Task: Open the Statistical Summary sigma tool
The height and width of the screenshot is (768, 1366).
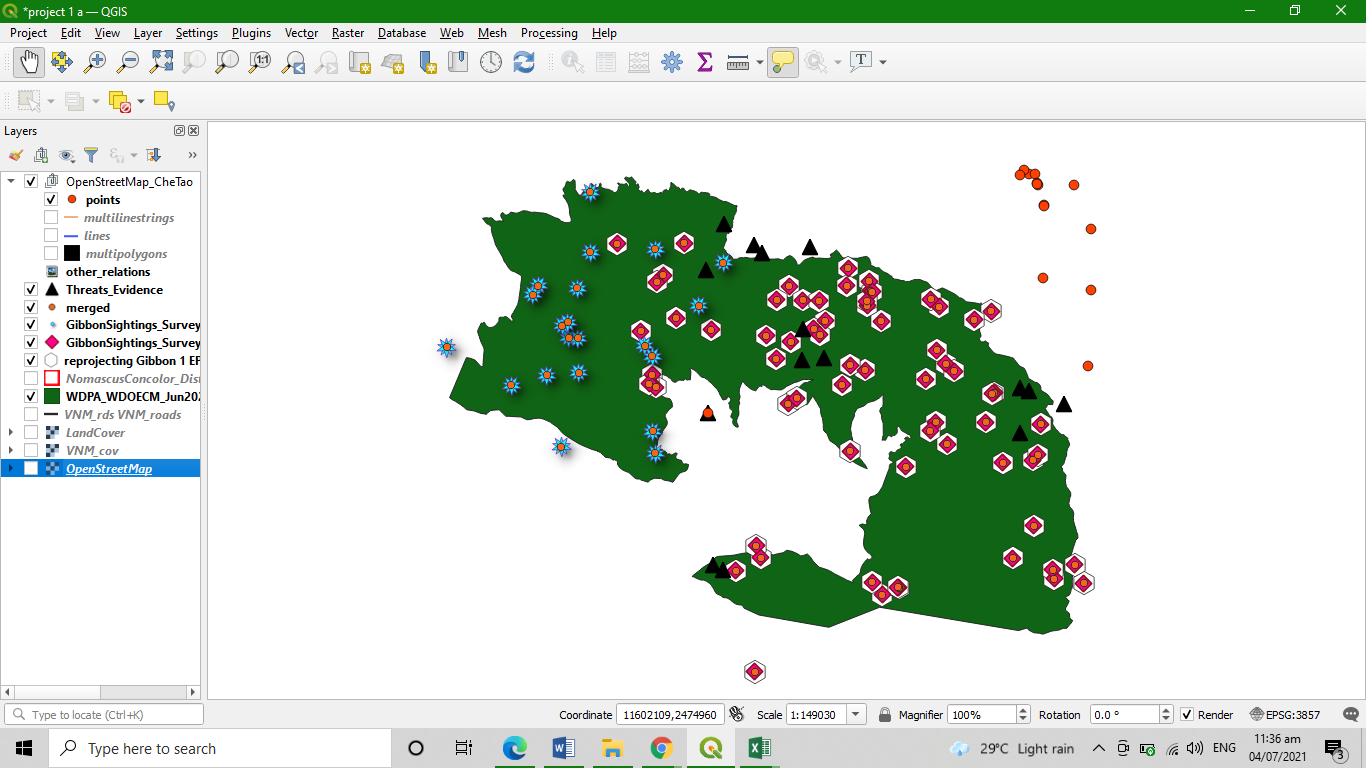Action: (x=705, y=62)
